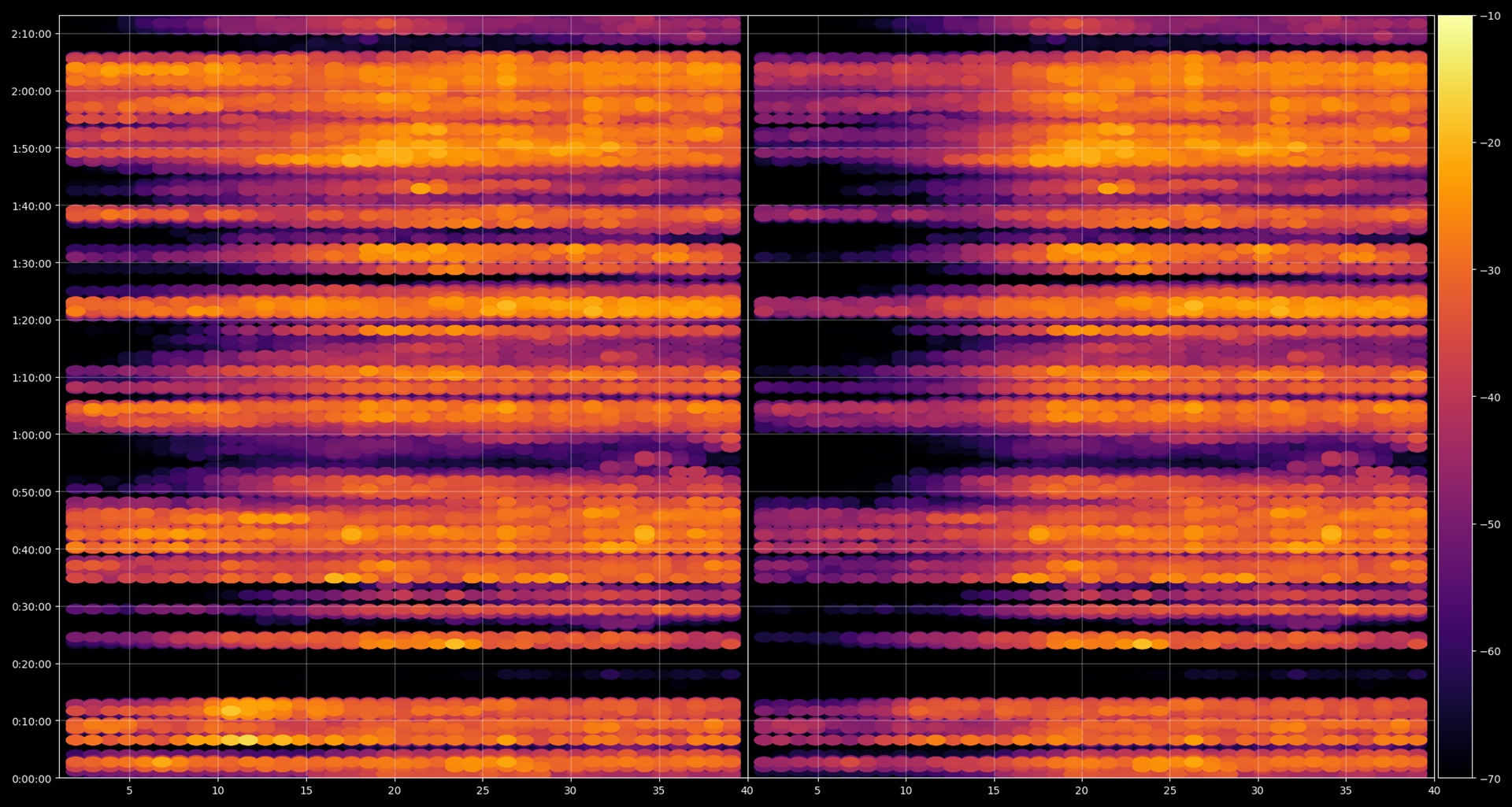Click the -70 colorbar tick label
Viewport: 1512px width, 807px height.
[1490, 779]
